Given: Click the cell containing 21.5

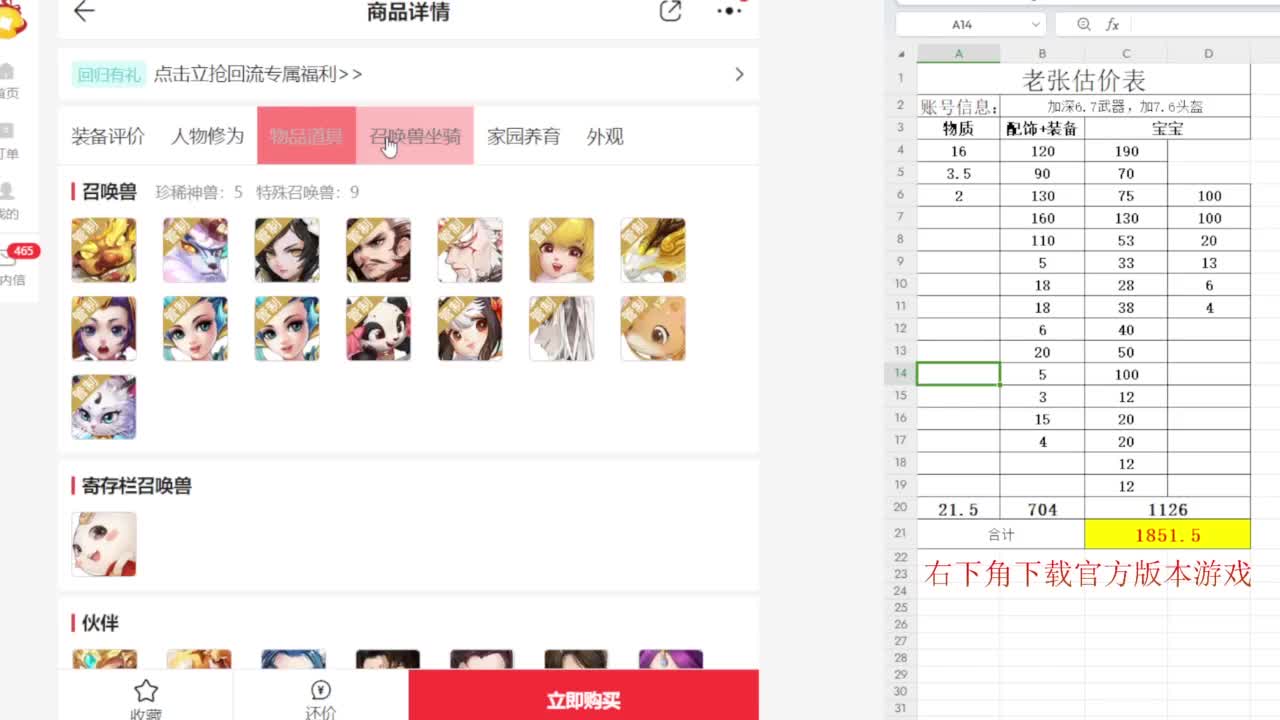Looking at the screenshot, I should pos(959,509).
